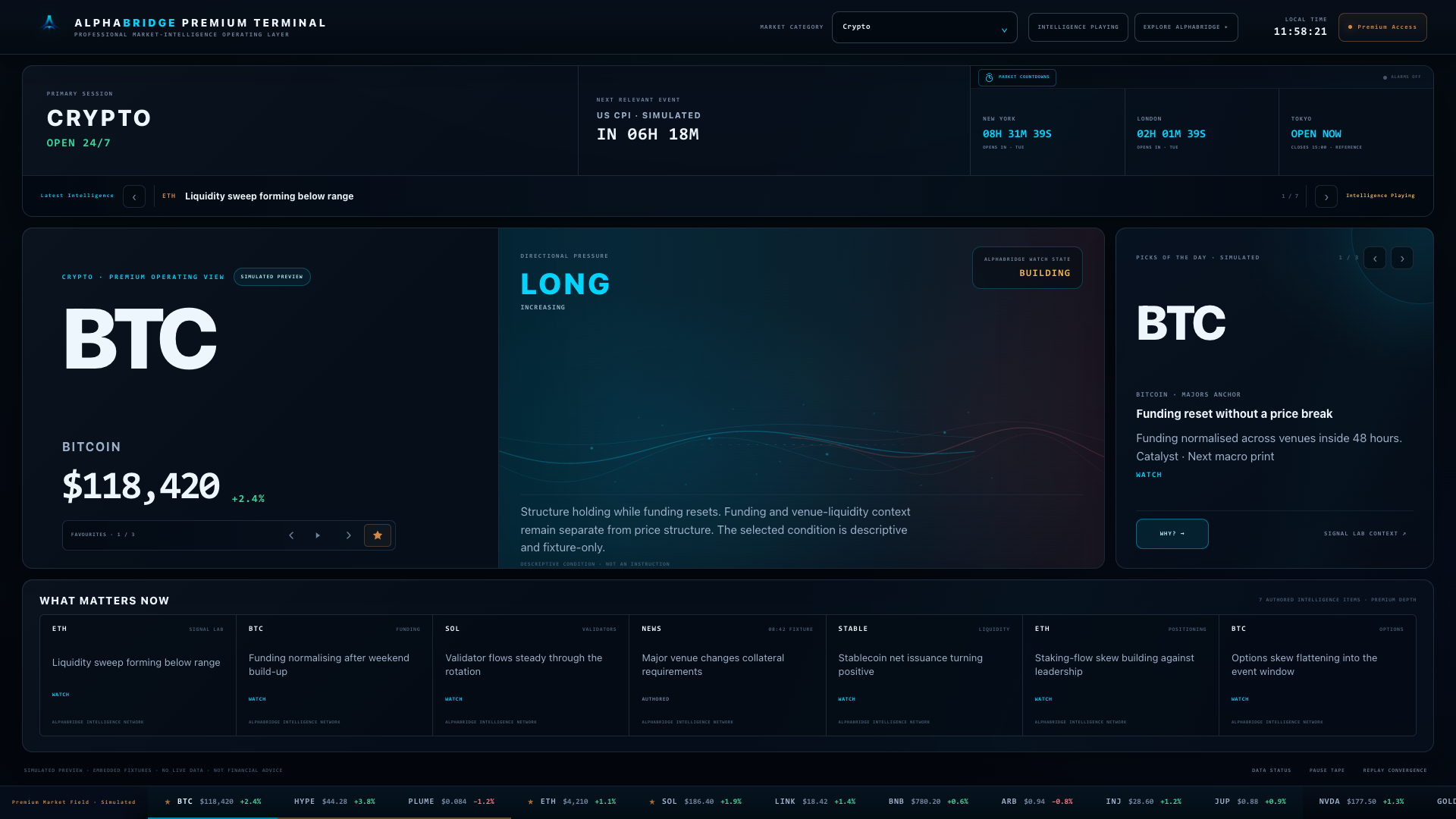This screenshot has width=1456, height=819.
Task: Open the NEWS collateral requirements card
Action: 727,675
